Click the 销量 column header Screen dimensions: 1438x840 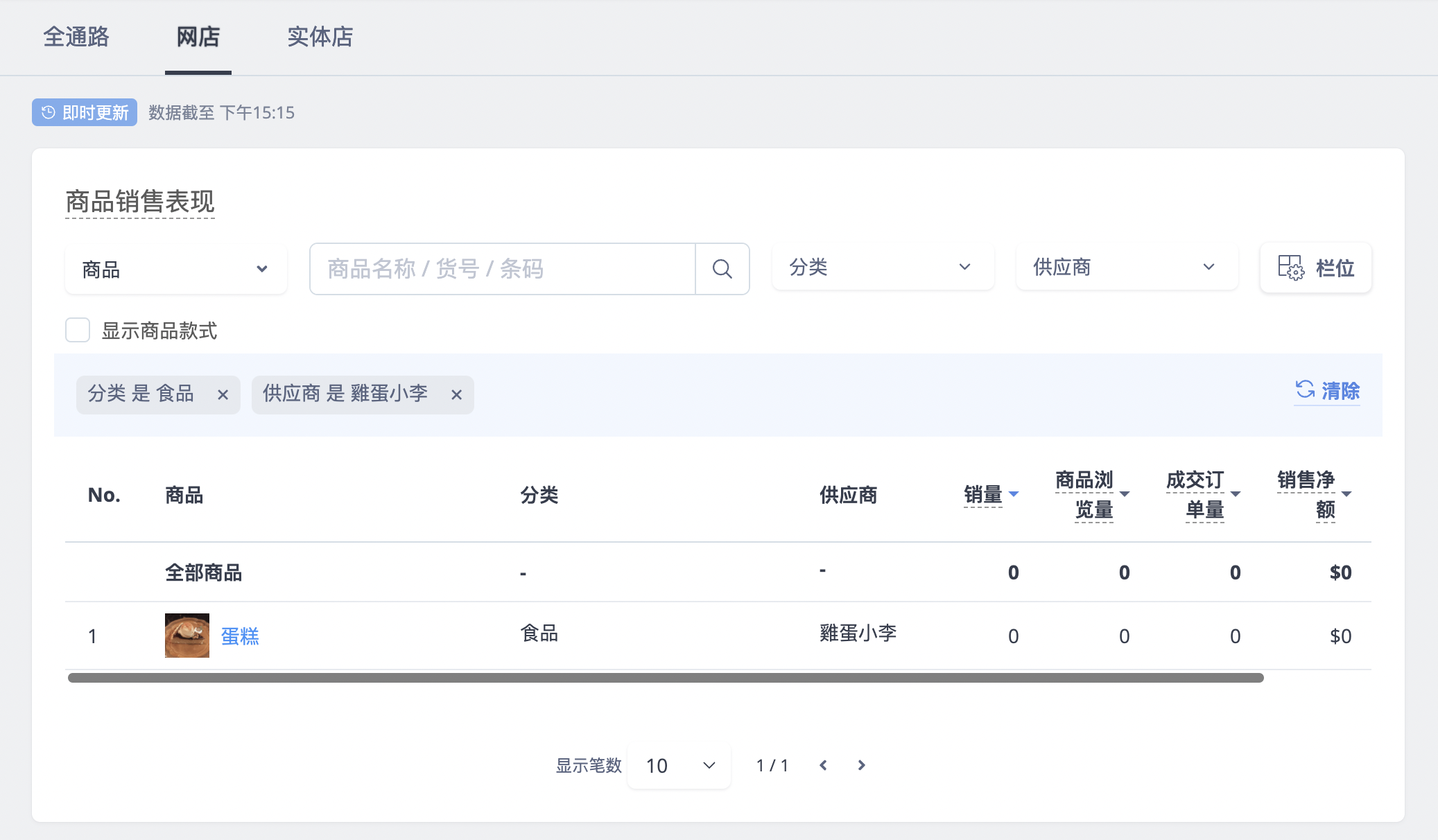click(983, 495)
